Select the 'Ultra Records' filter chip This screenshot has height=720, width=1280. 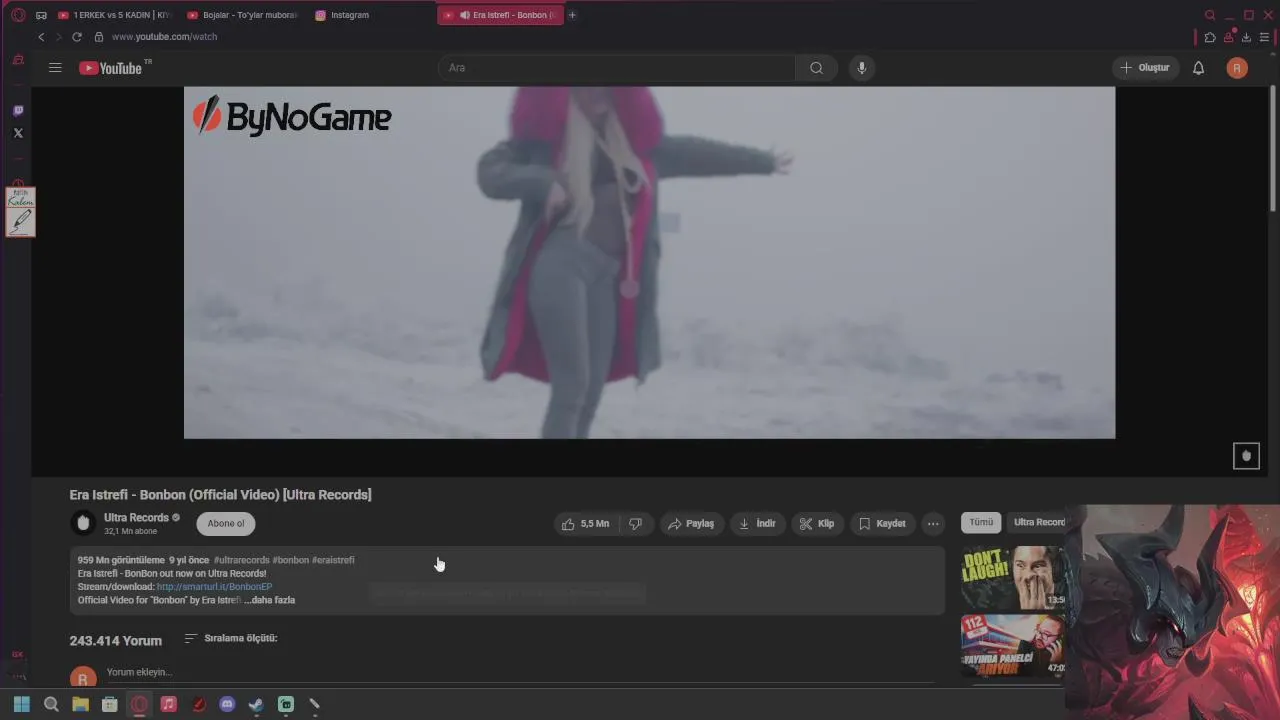1036,522
